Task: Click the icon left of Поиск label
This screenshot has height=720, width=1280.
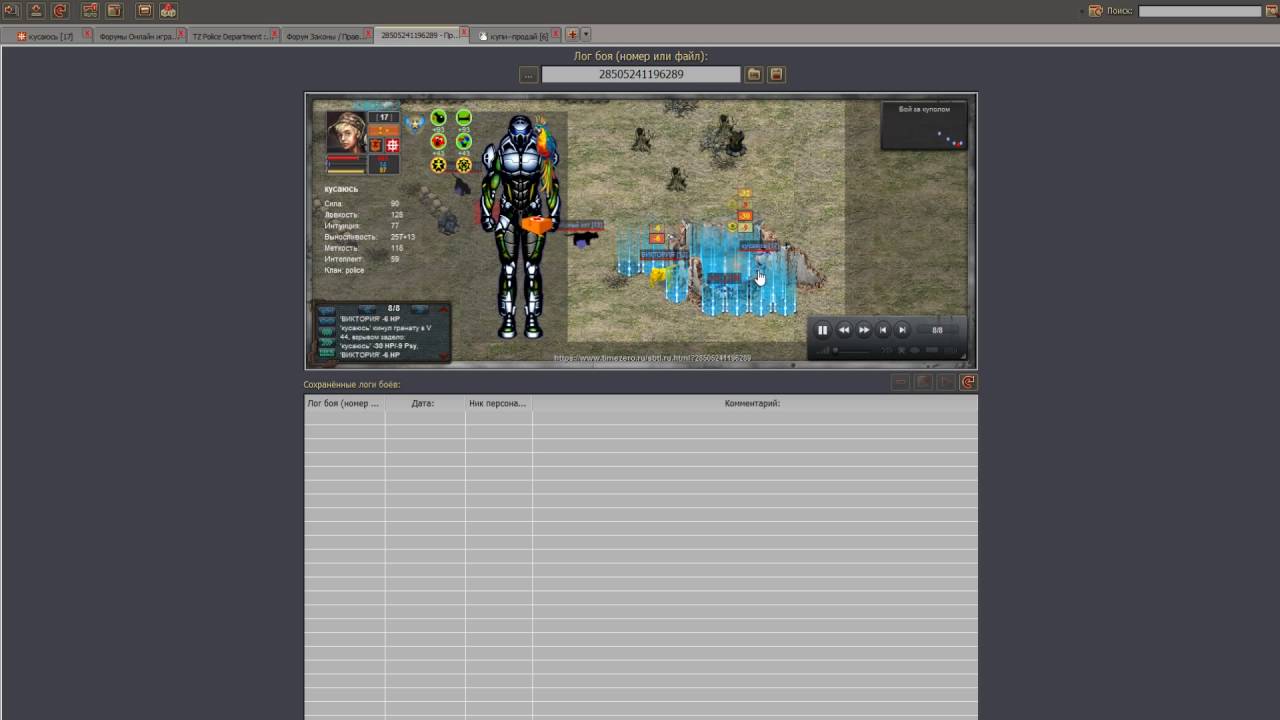Action: coord(1096,11)
